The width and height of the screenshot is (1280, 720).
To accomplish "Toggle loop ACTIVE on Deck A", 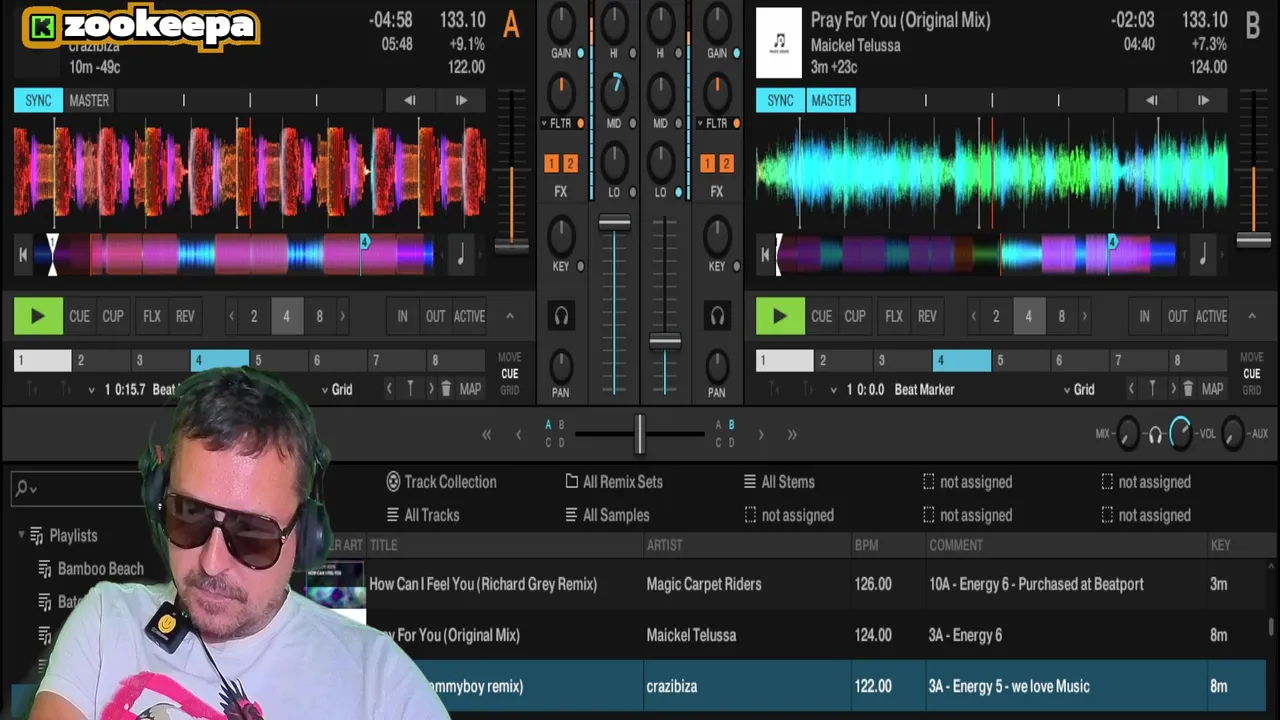I will (469, 316).
